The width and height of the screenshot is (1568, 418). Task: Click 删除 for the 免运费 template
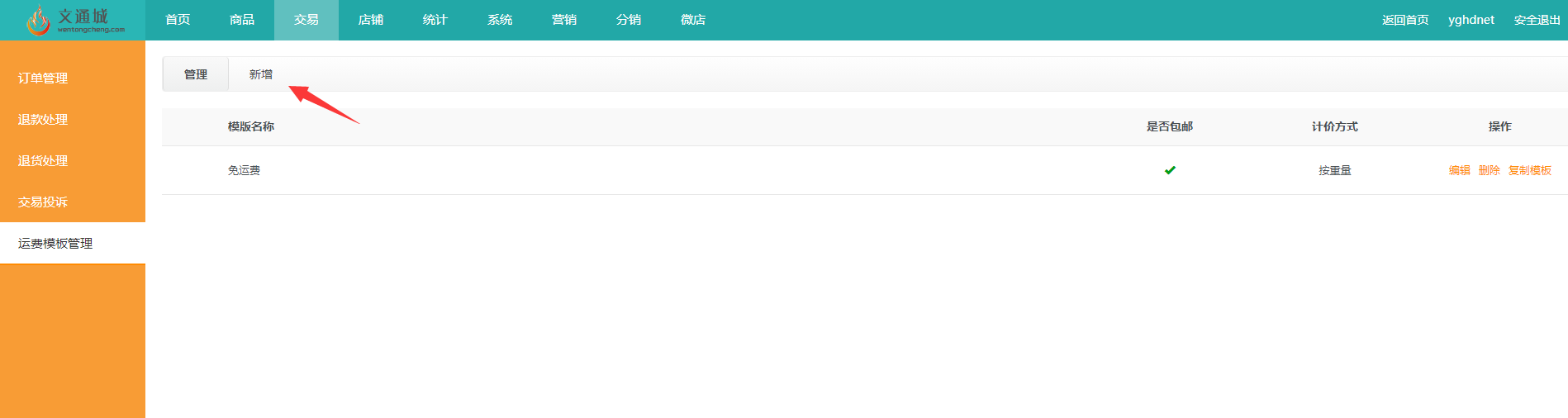pyautogui.click(x=1490, y=170)
